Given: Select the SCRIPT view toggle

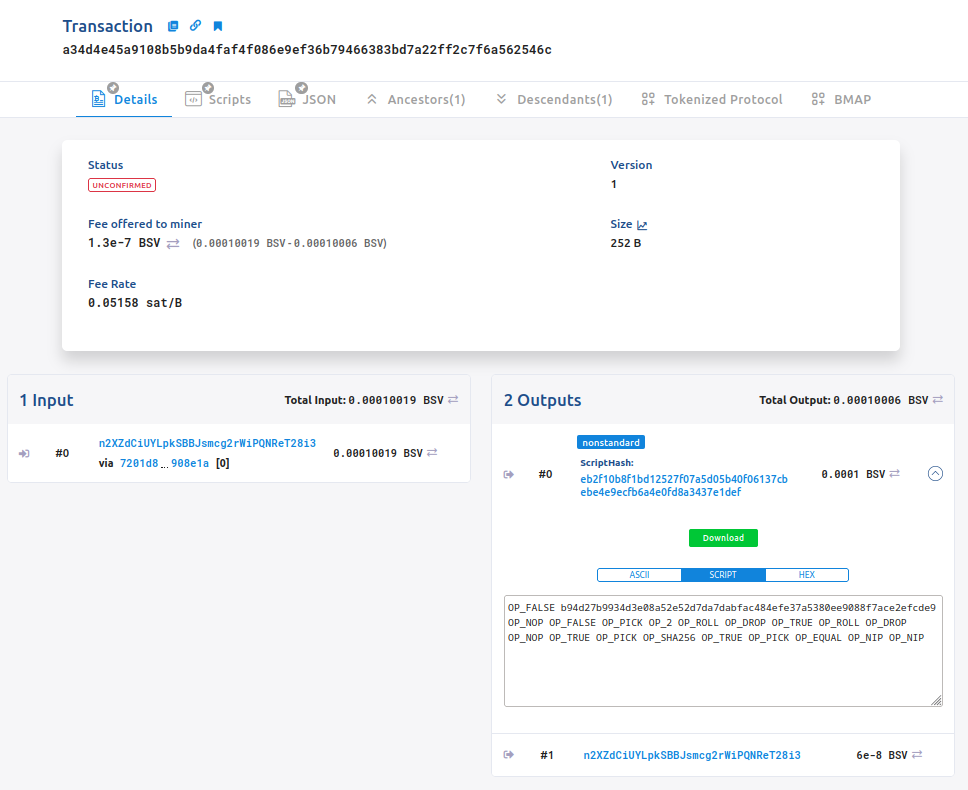Looking at the screenshot, I should 723,575.
